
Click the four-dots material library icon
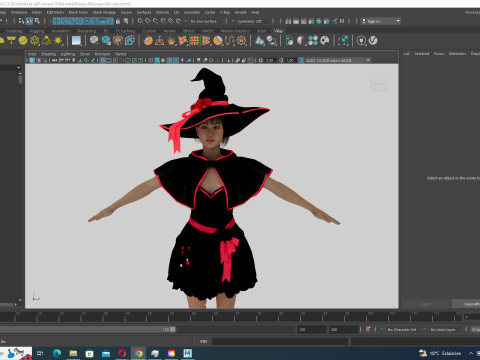313,41
